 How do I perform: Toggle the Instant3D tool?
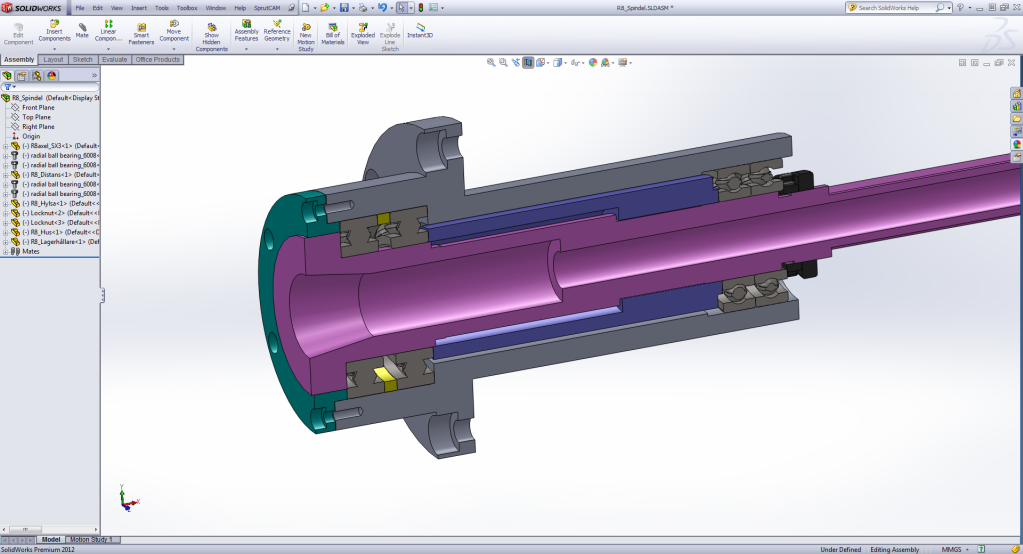click(x=420, y=31)
